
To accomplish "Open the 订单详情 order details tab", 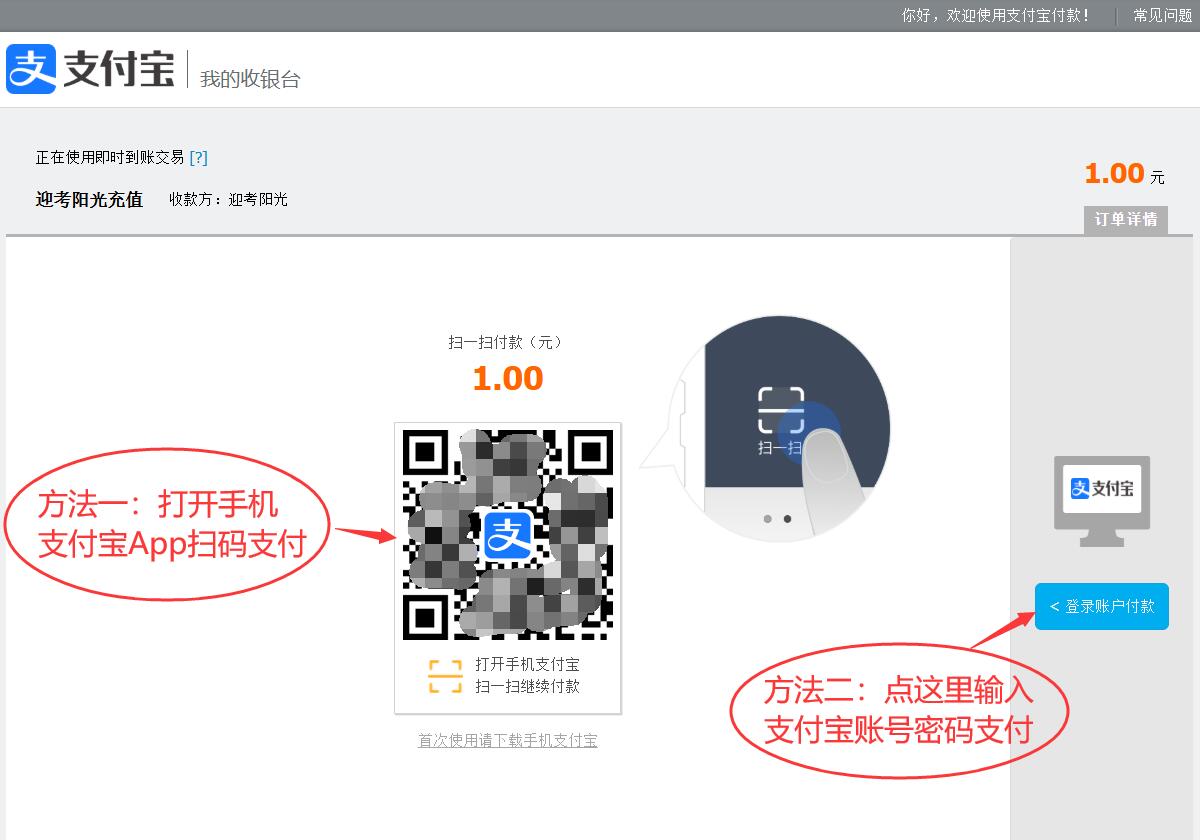I will click(1126, 220).
